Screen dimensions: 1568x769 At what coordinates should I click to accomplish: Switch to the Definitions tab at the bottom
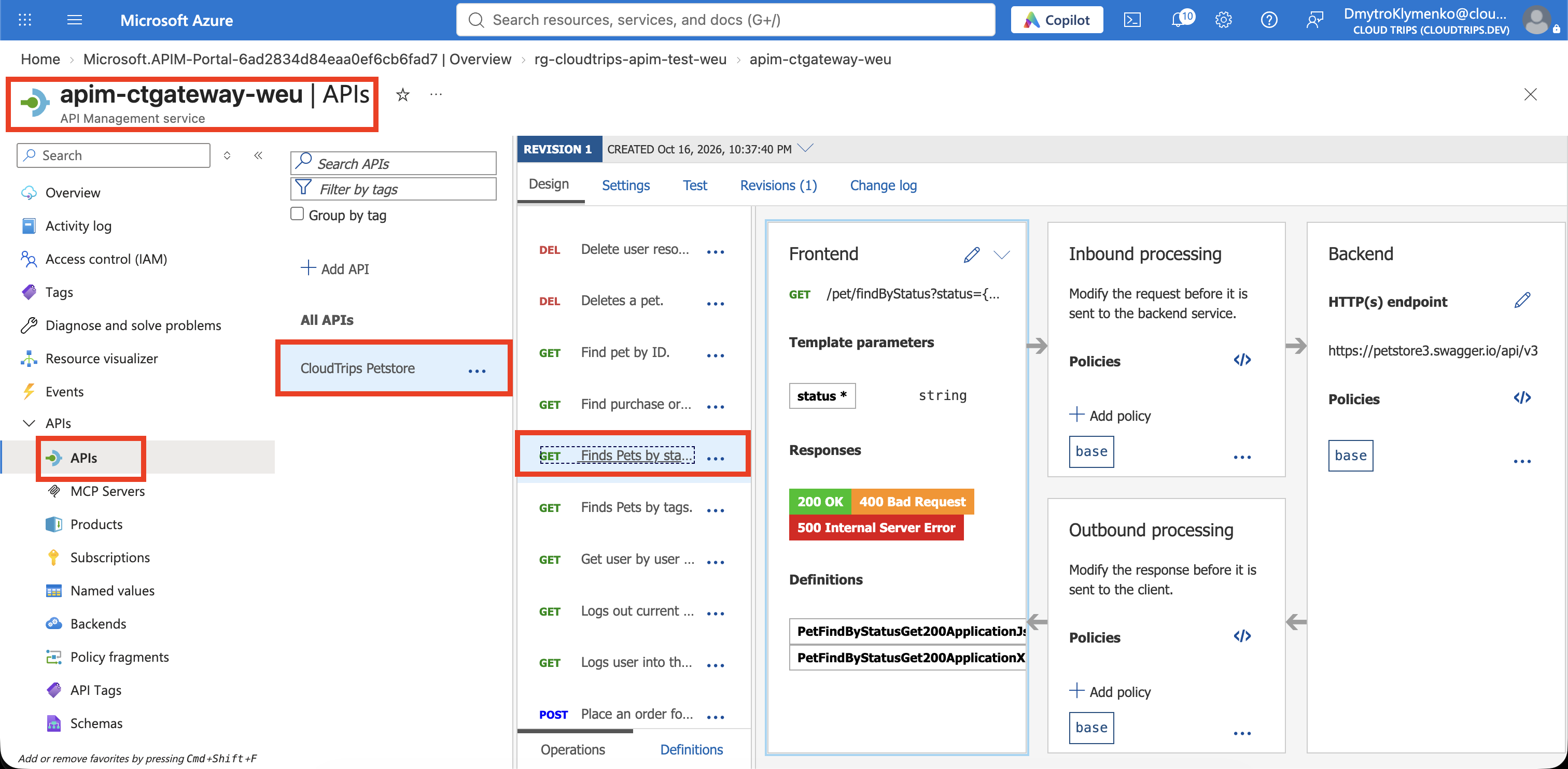click(691, 749)
